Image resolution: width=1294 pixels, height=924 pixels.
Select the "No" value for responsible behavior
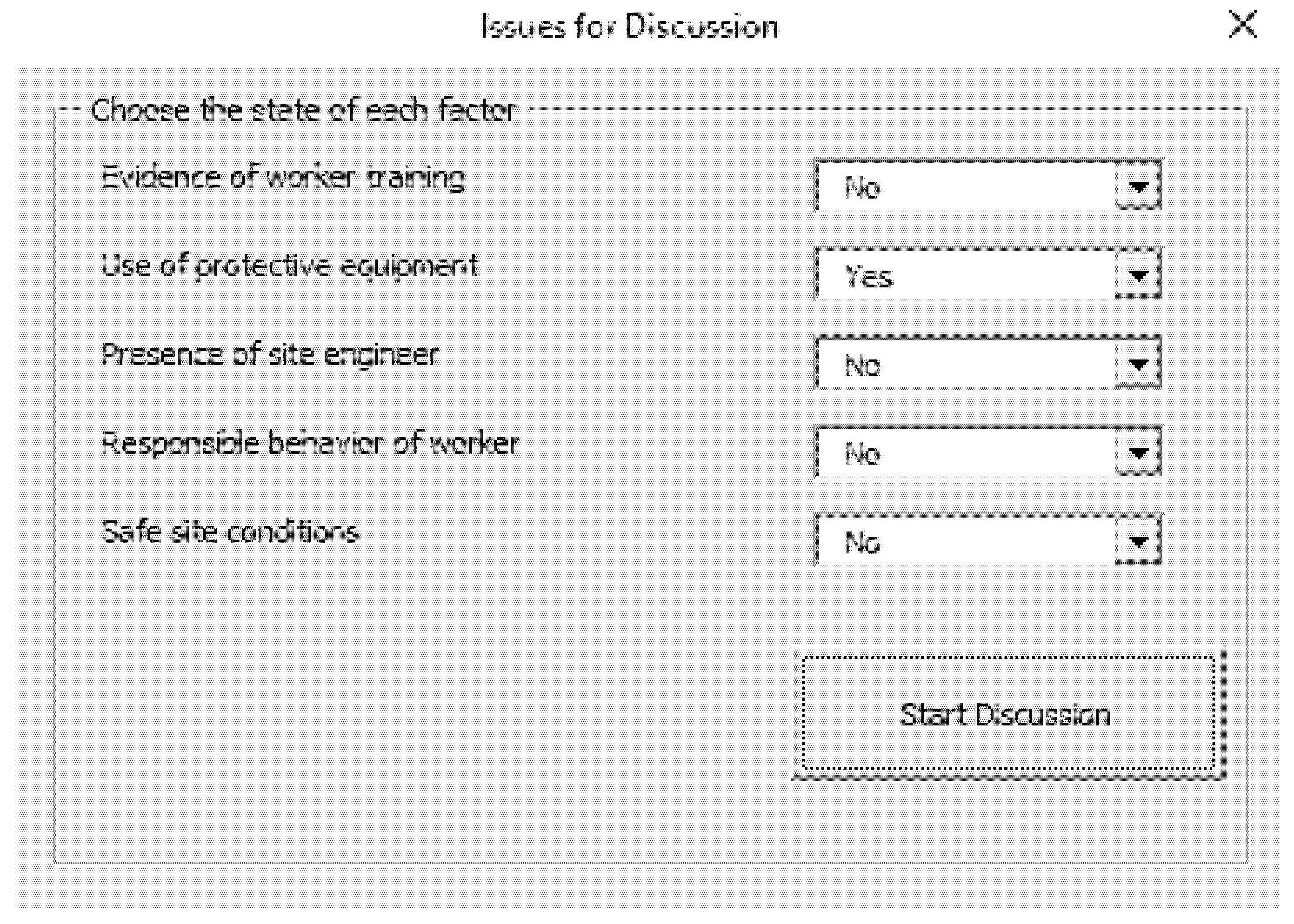pyautogui.click(x=863, y=454)
